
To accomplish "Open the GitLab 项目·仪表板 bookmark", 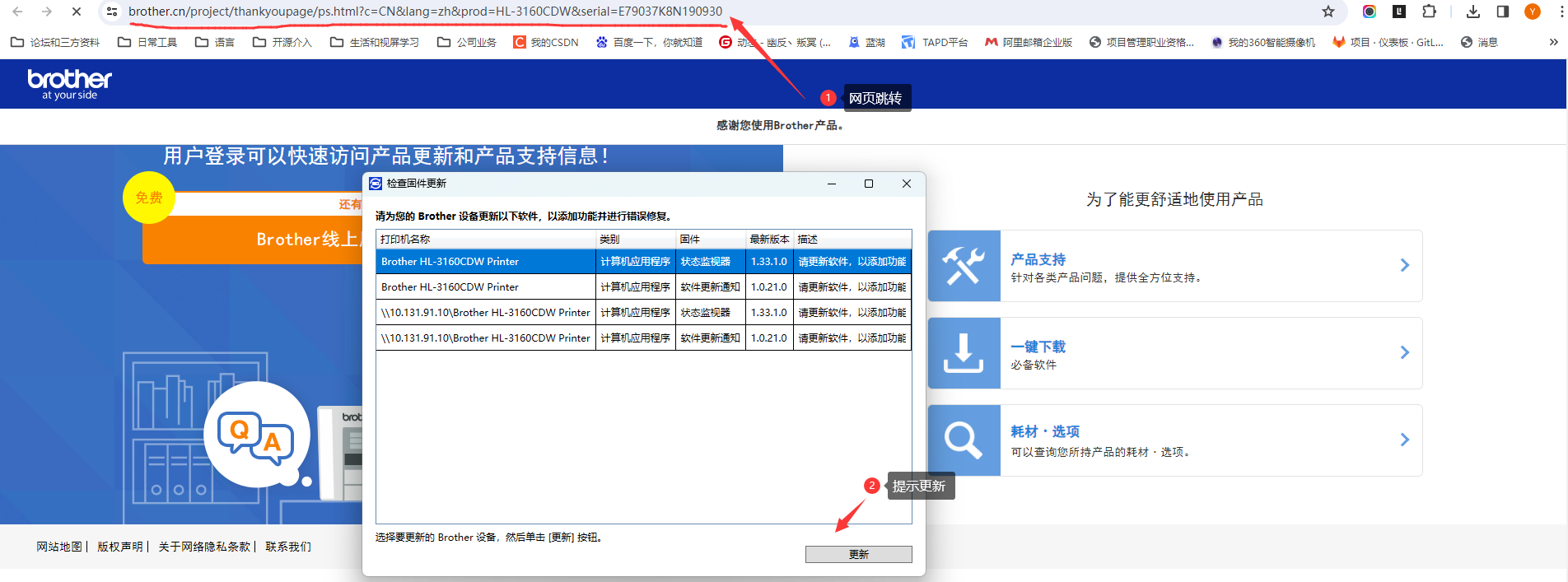I will coord(1388,42).
